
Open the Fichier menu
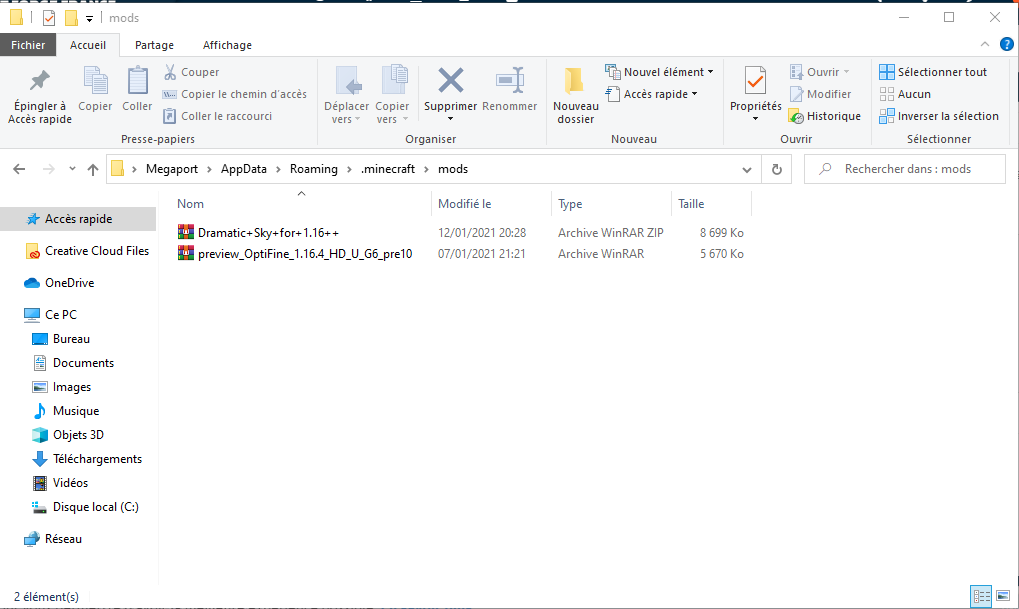28,45
